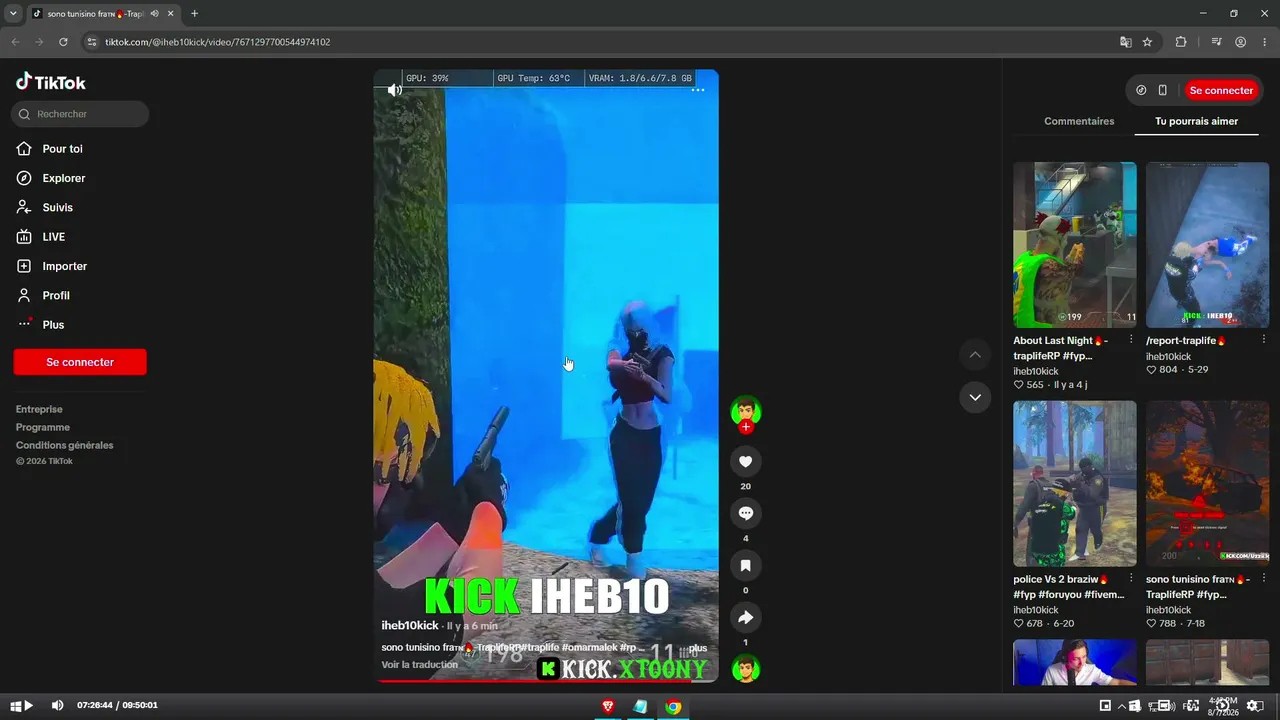Open the iheb10kick username on the video
The height and width of the screenshot is (720, 1280).
click(x=410, y=625)
